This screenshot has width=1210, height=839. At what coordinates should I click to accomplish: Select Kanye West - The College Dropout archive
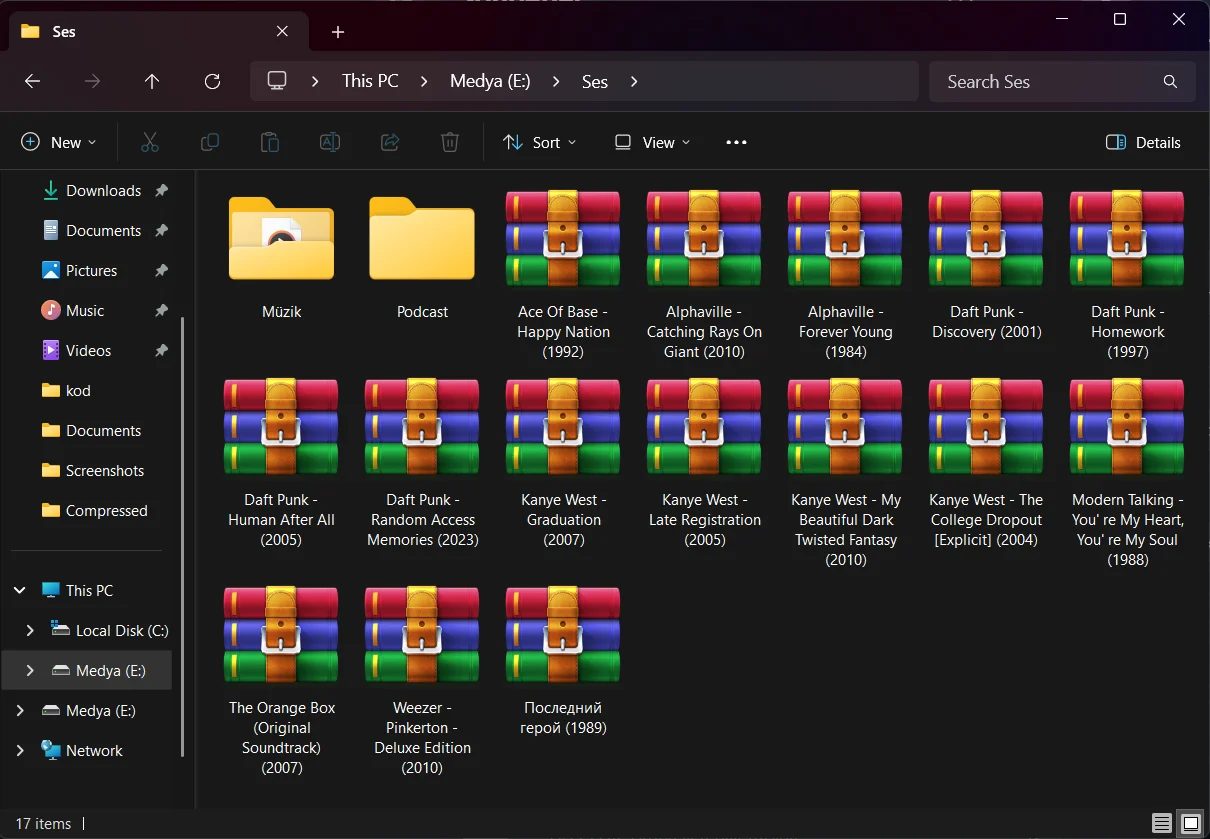tap(986, 463)
